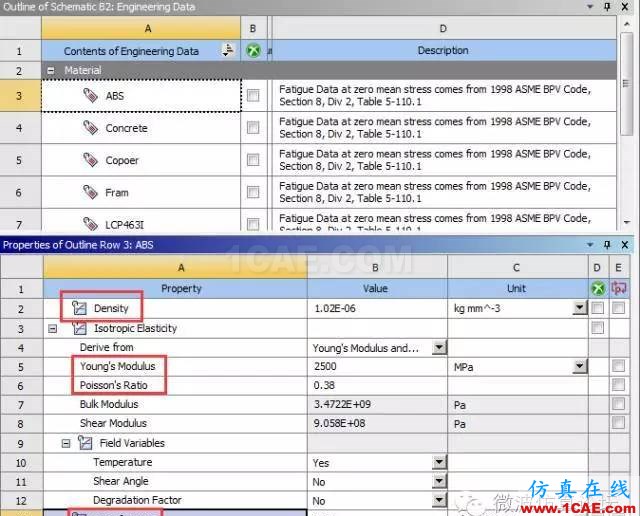The height and width of the screenshot is (516, 640).
Task: Close the Properties of Outline Row panel
Action: (625, 245)
